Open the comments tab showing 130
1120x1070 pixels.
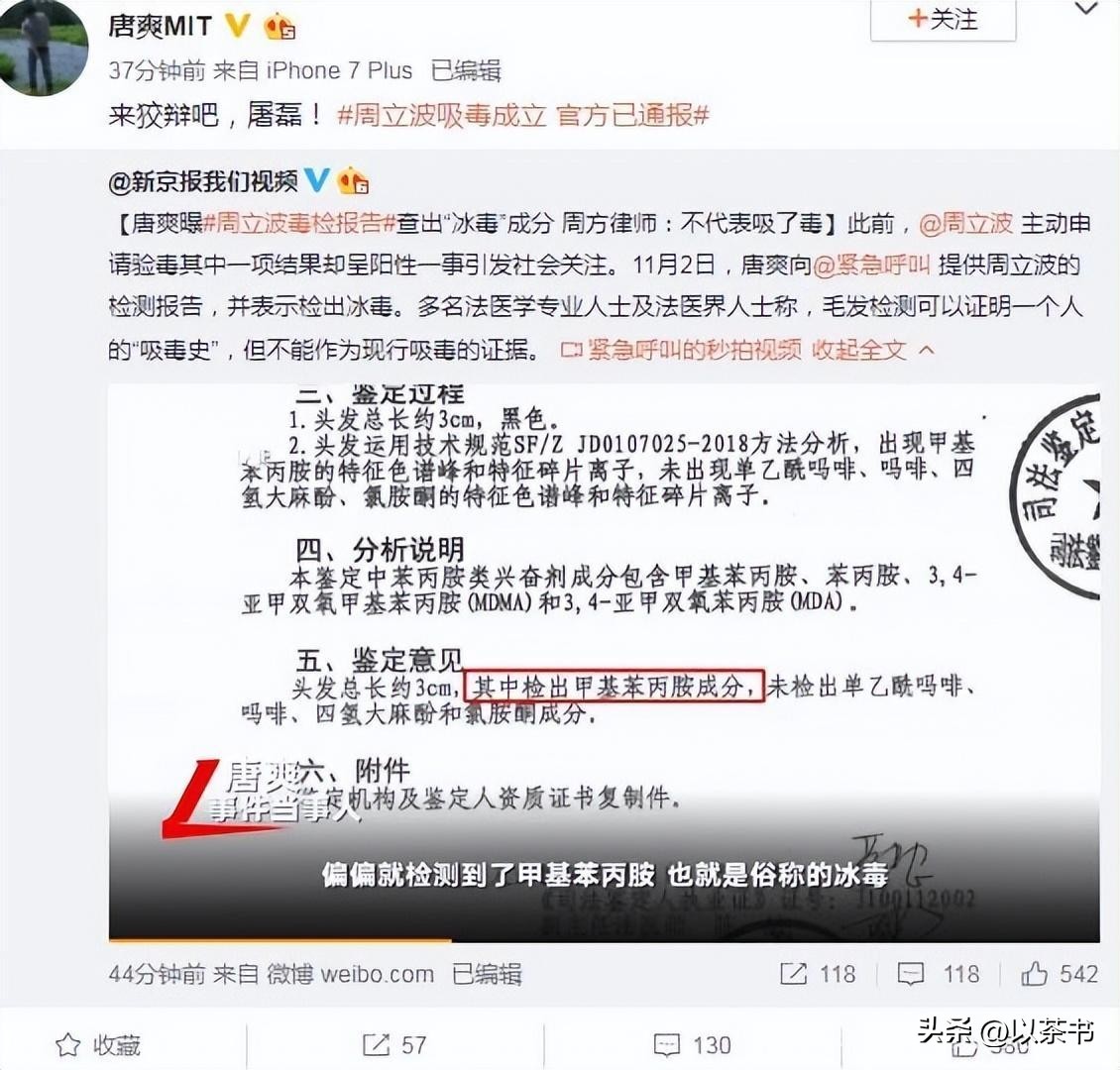click(692, 1045)
